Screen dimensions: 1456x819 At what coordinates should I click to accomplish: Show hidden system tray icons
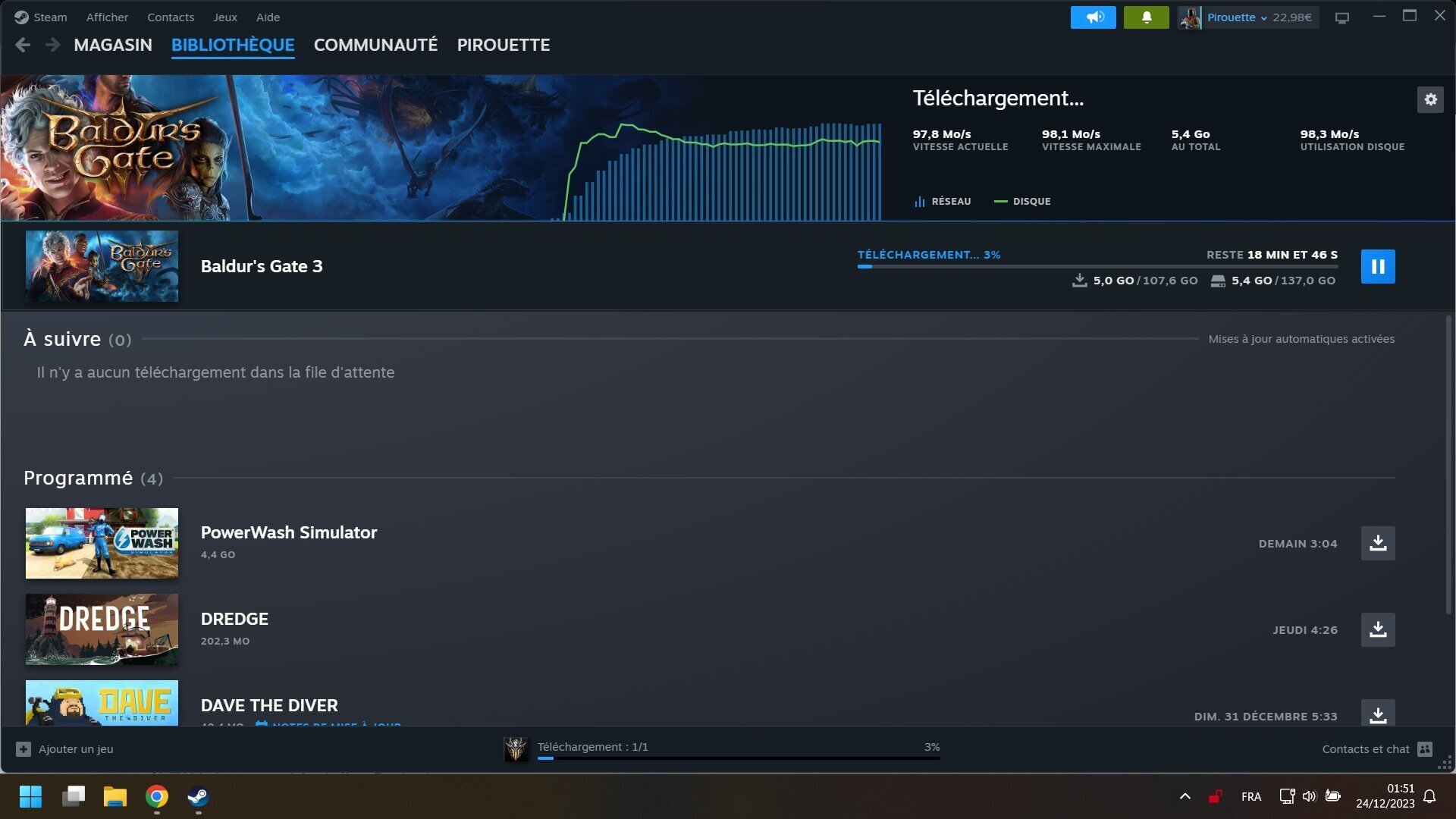tap(1185, 796)
